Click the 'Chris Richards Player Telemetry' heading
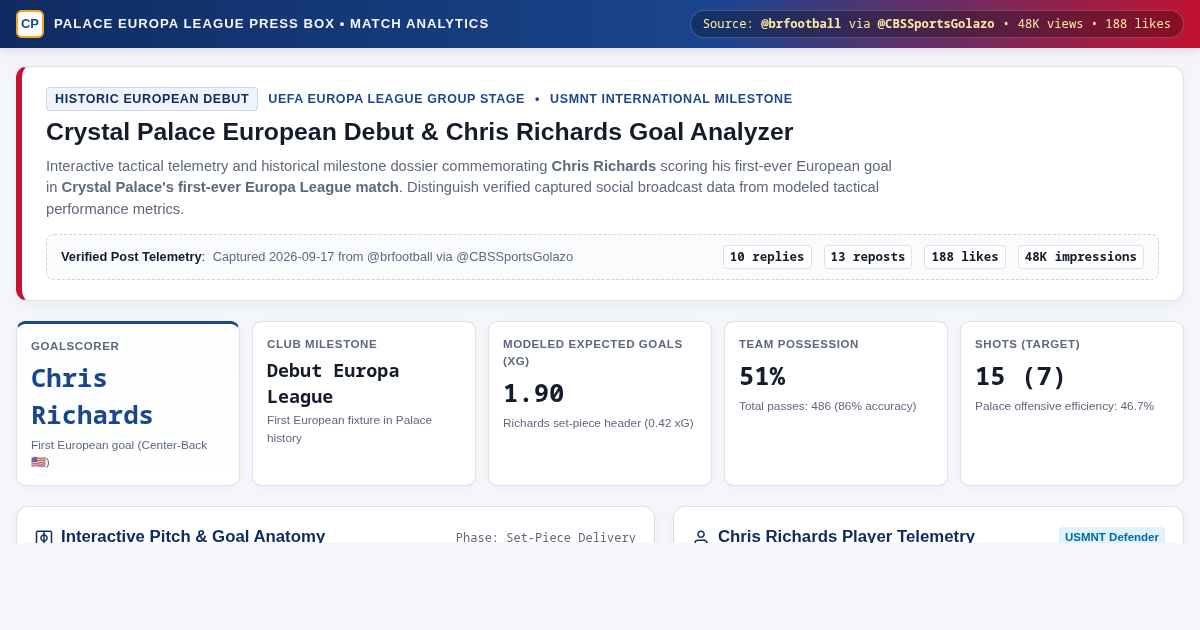The height and width of the screenshot is (630, 1200). point(846,536)
